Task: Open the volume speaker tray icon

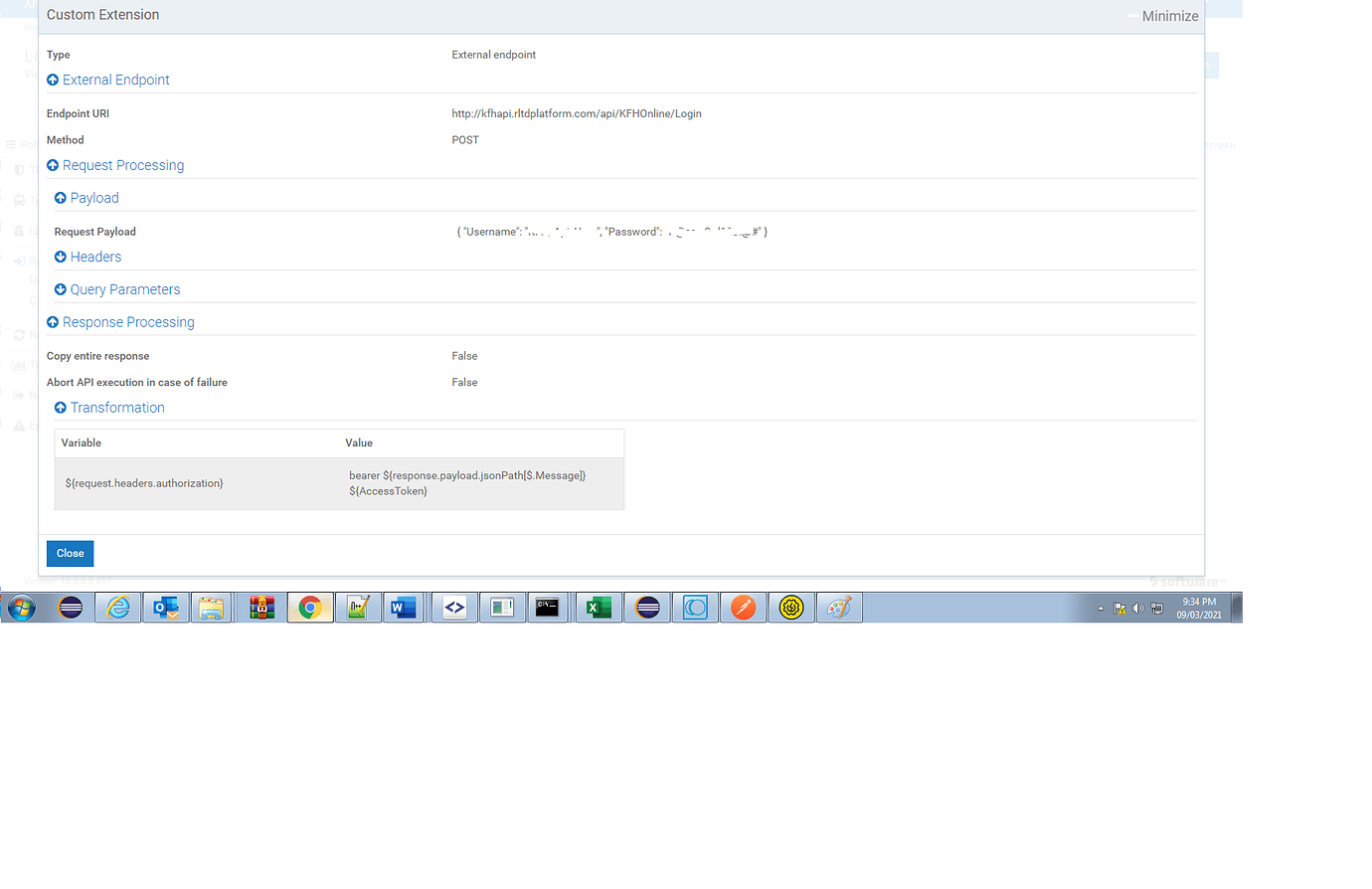Action: [1138, 609]
